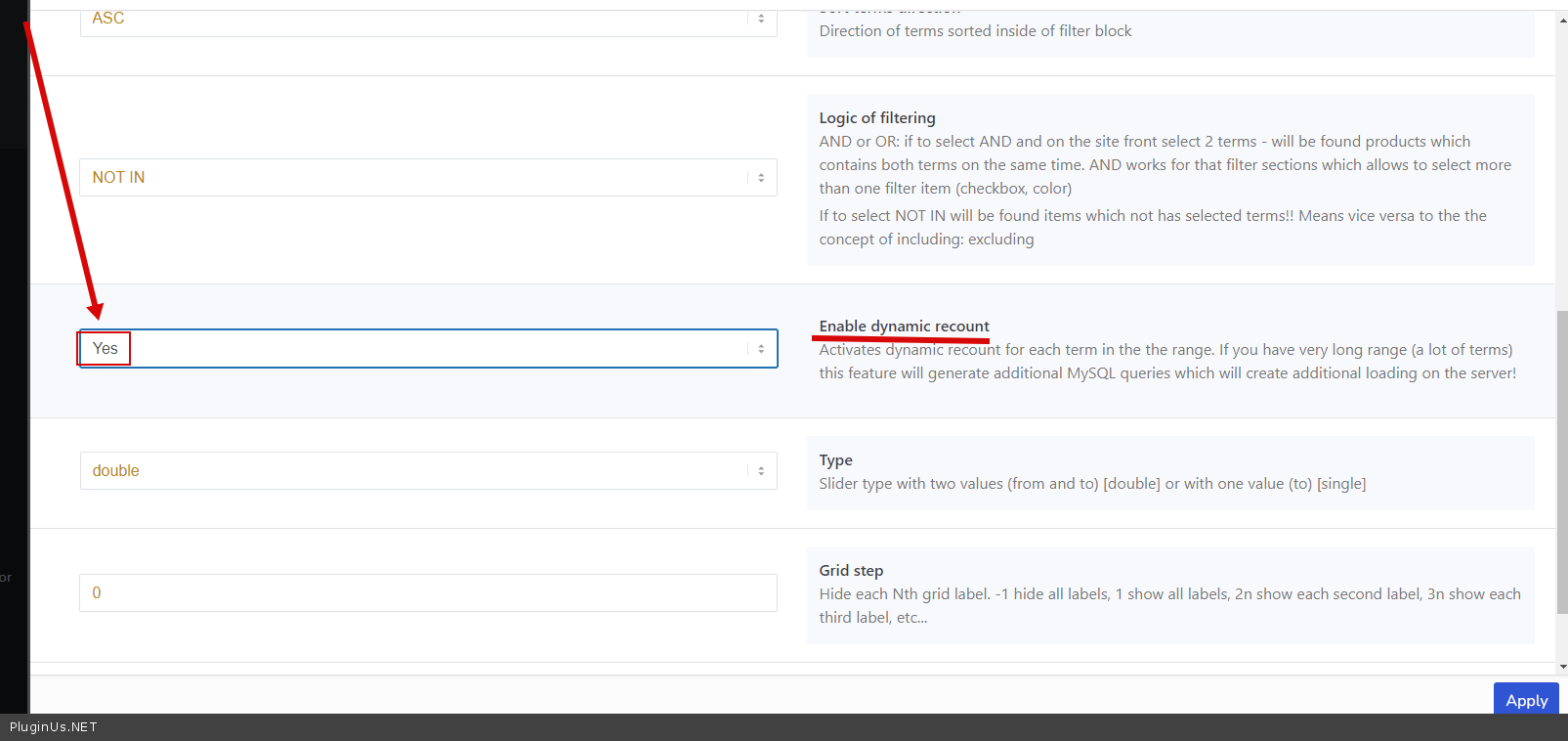Image resolution: width=1568 pixels, height=741 pixels.
Task: Click the arrow icon on the double select
Action: tap(761, 471)
